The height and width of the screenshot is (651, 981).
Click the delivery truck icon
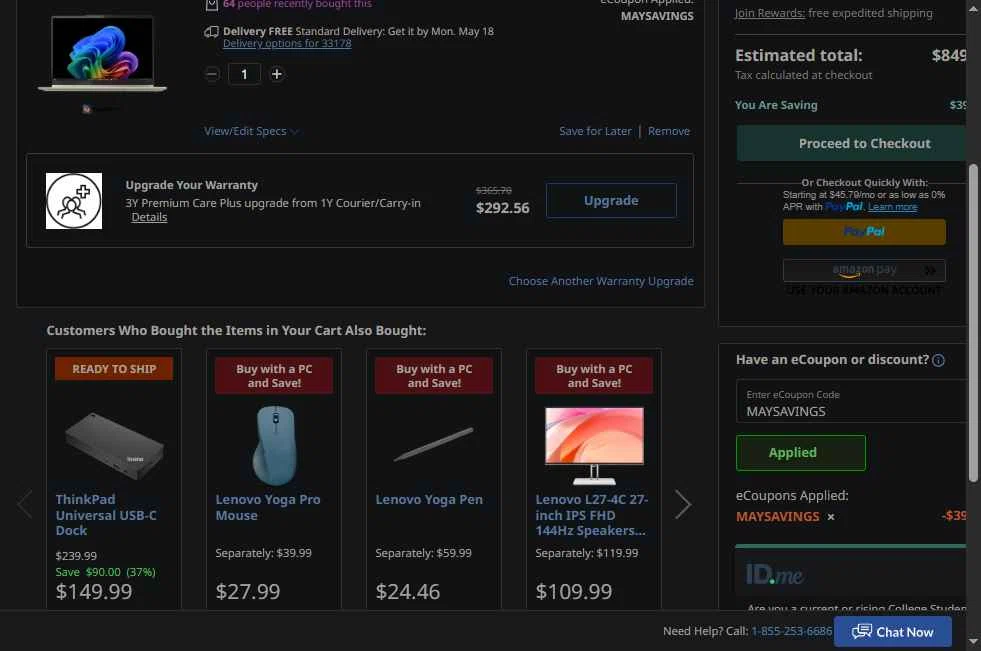[211, 32]
